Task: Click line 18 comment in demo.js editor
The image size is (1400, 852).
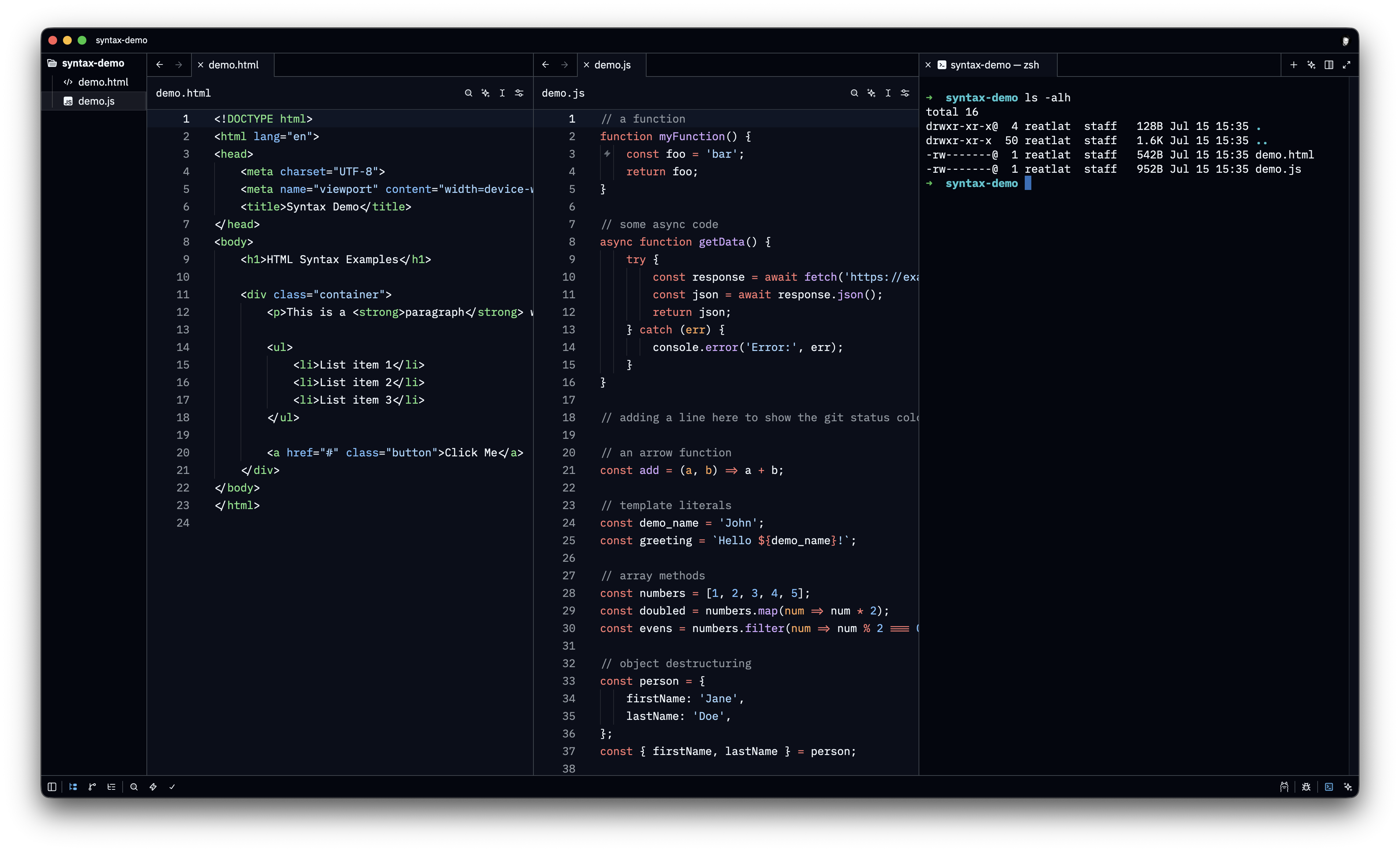Action: (x=760, y=418)
